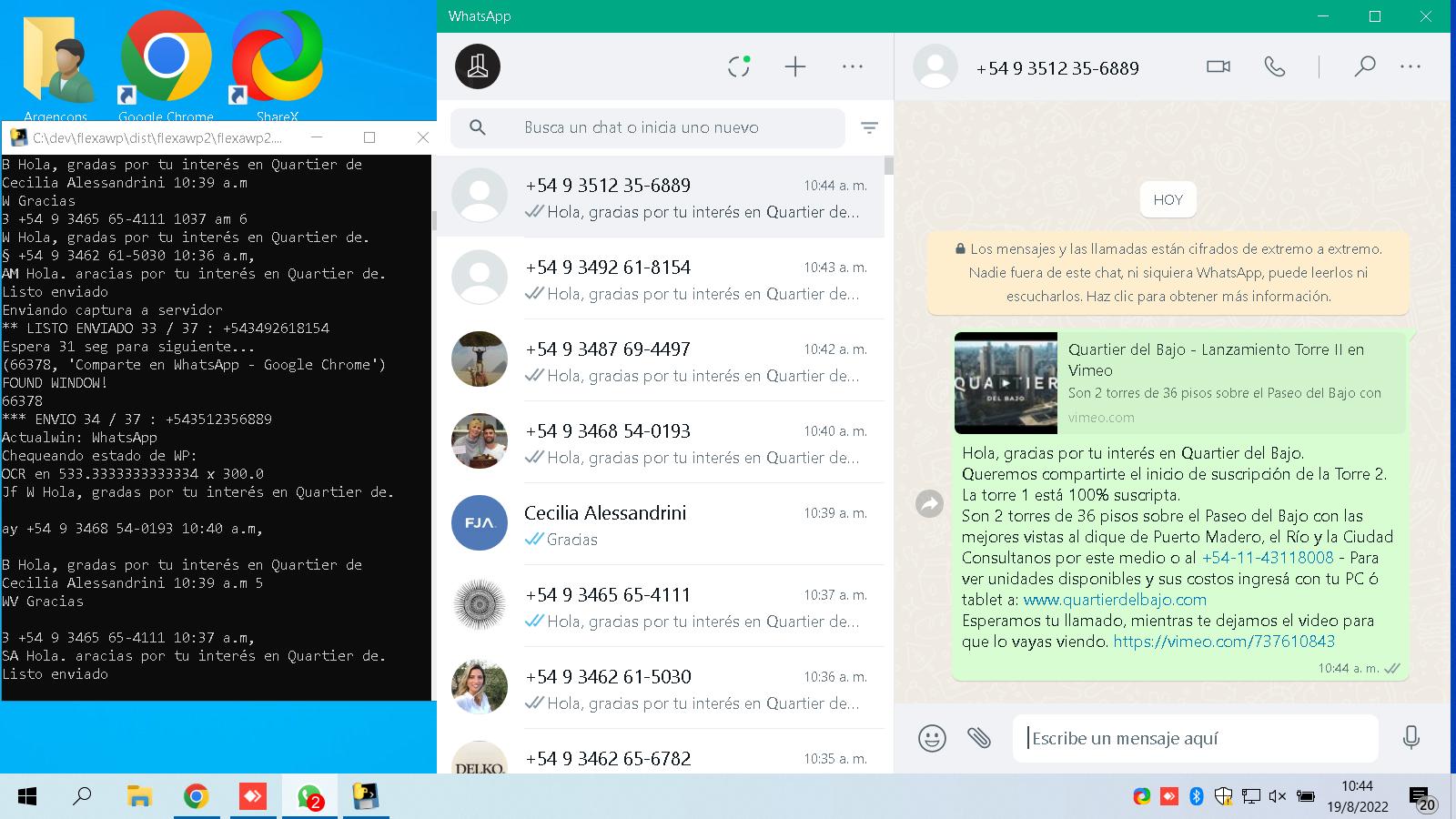Close the flexawp2 console window

point(422,137)
